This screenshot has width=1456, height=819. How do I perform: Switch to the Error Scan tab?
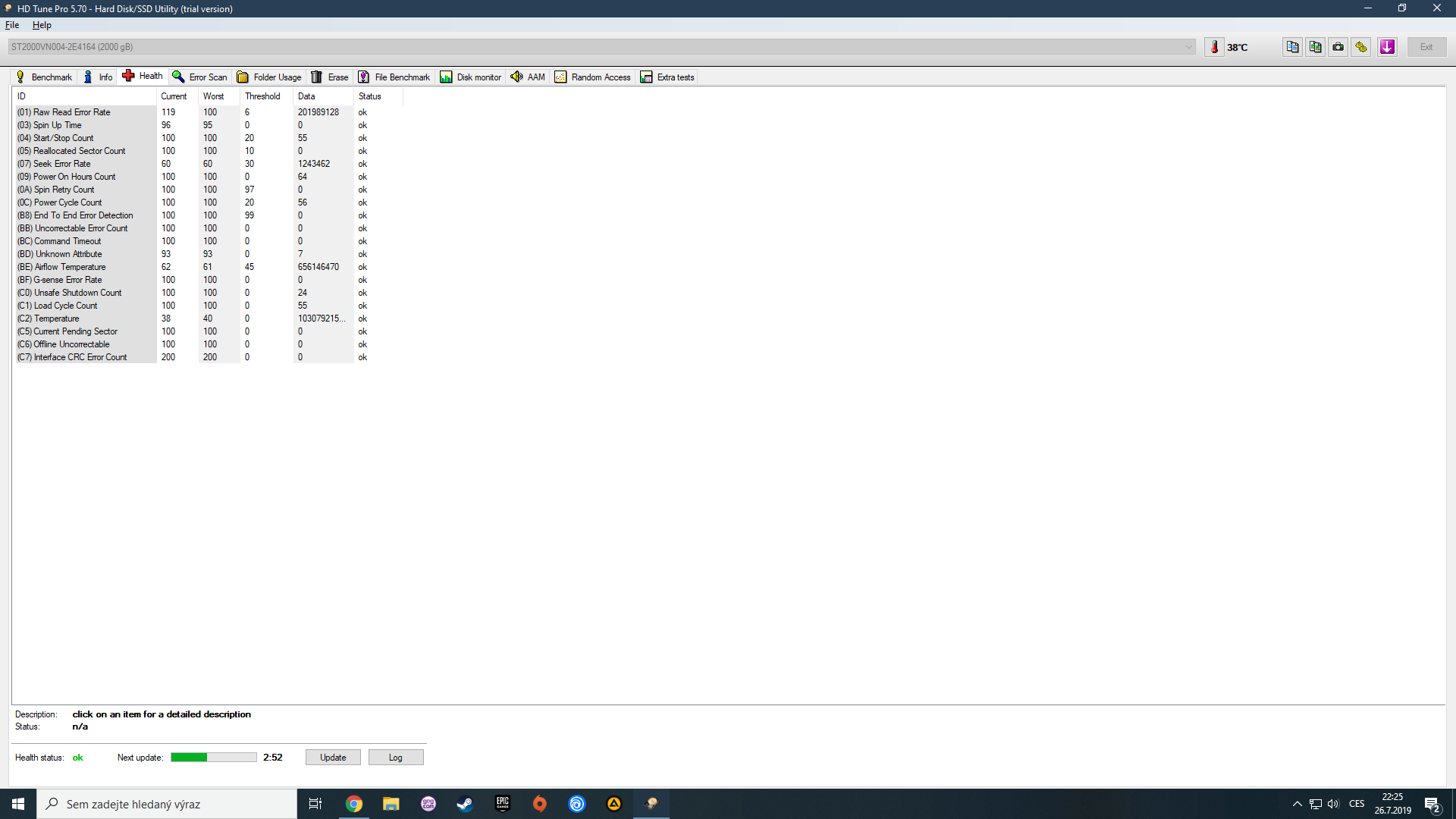pyautogui.click(x=200, y=77)
